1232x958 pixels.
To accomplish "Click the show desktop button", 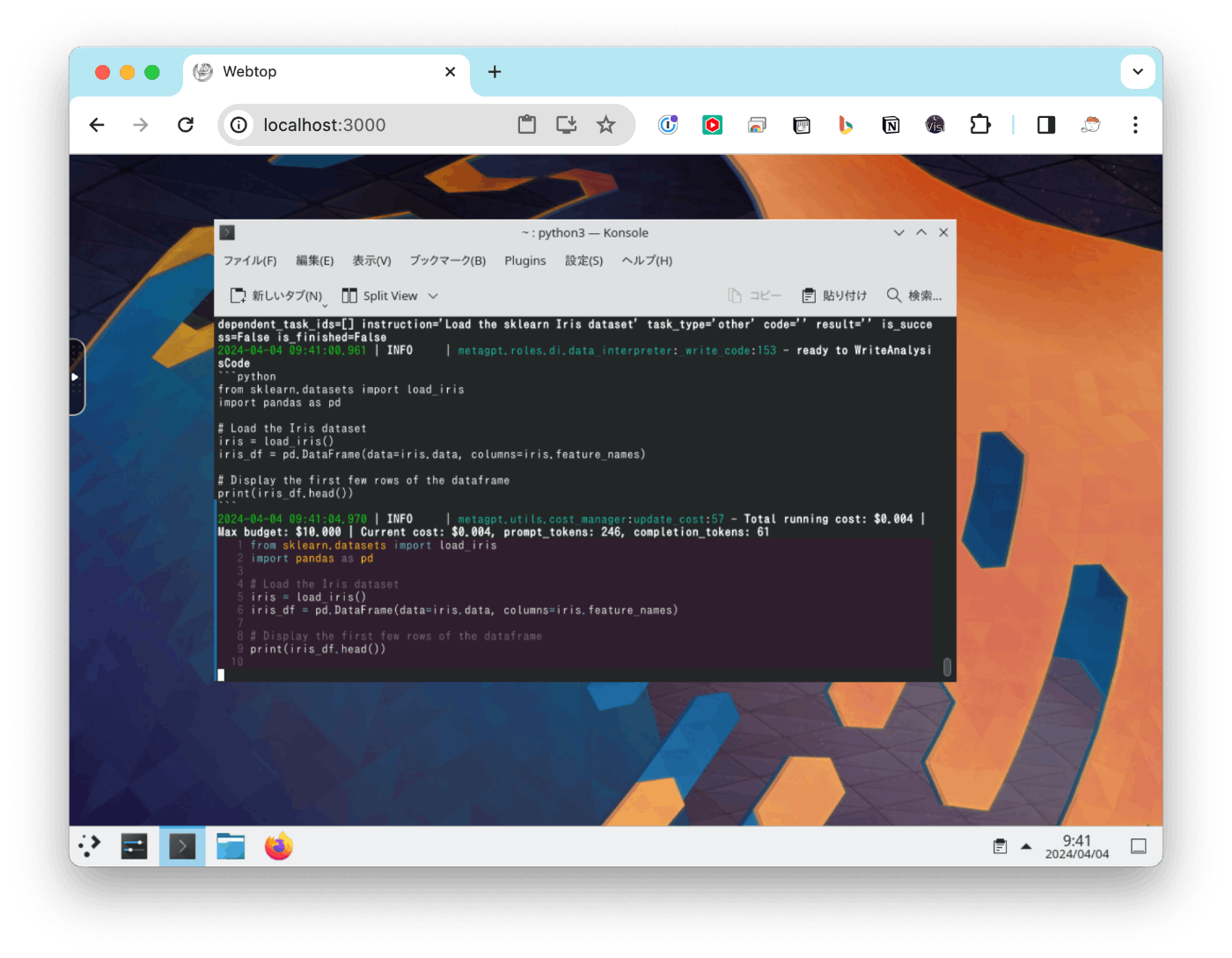I will (1138, 846).
